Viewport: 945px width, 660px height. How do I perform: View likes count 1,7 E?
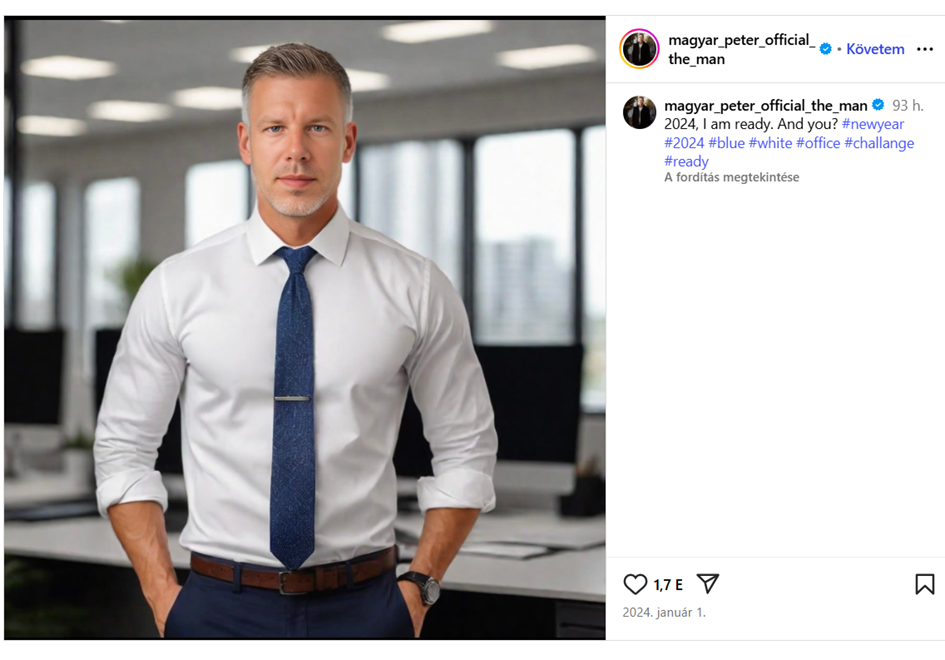[668, 585]
